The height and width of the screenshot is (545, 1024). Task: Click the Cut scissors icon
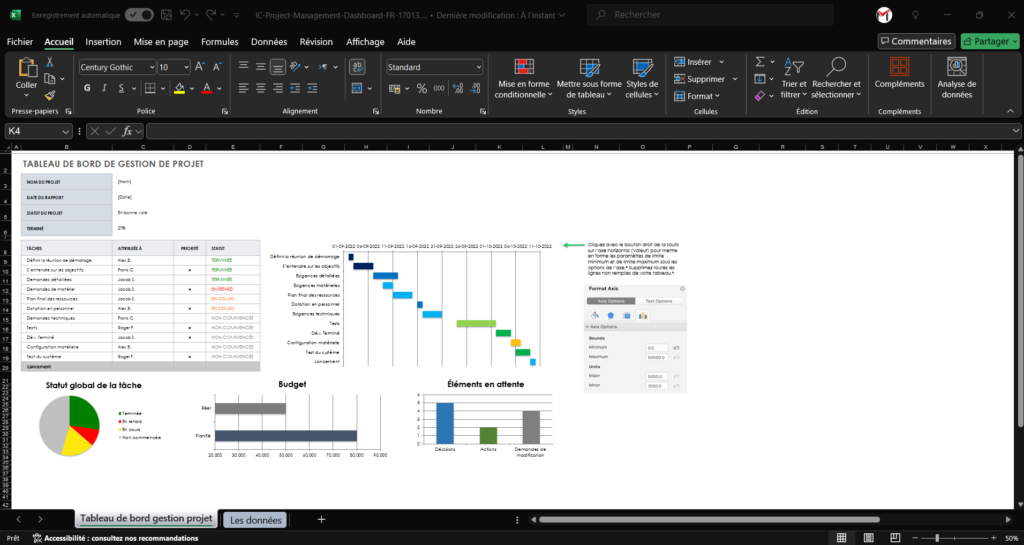point(51,62)
